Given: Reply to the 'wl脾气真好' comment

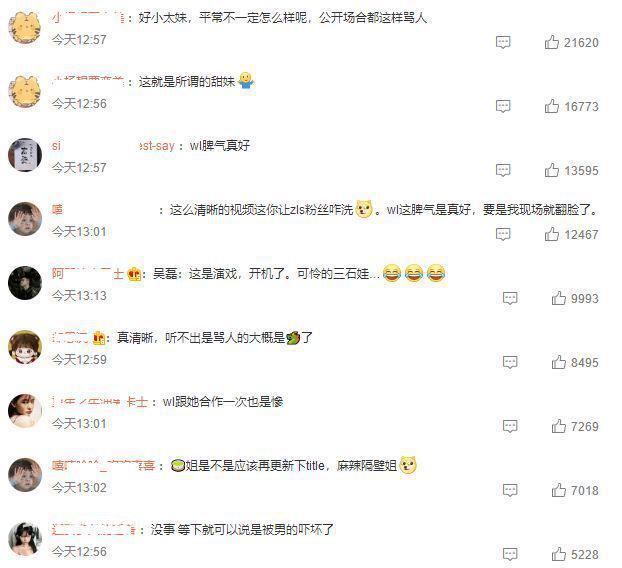Looking at the screenshot, I should 503,170.
